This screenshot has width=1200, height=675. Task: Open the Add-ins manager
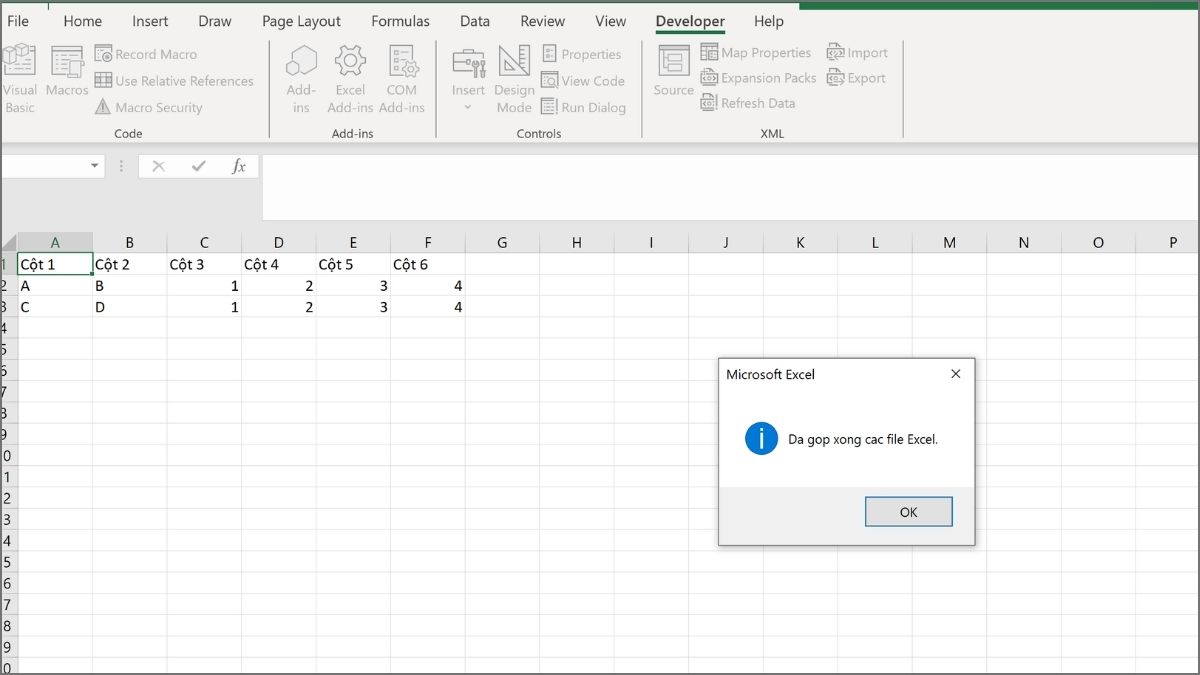coord(301,80)
